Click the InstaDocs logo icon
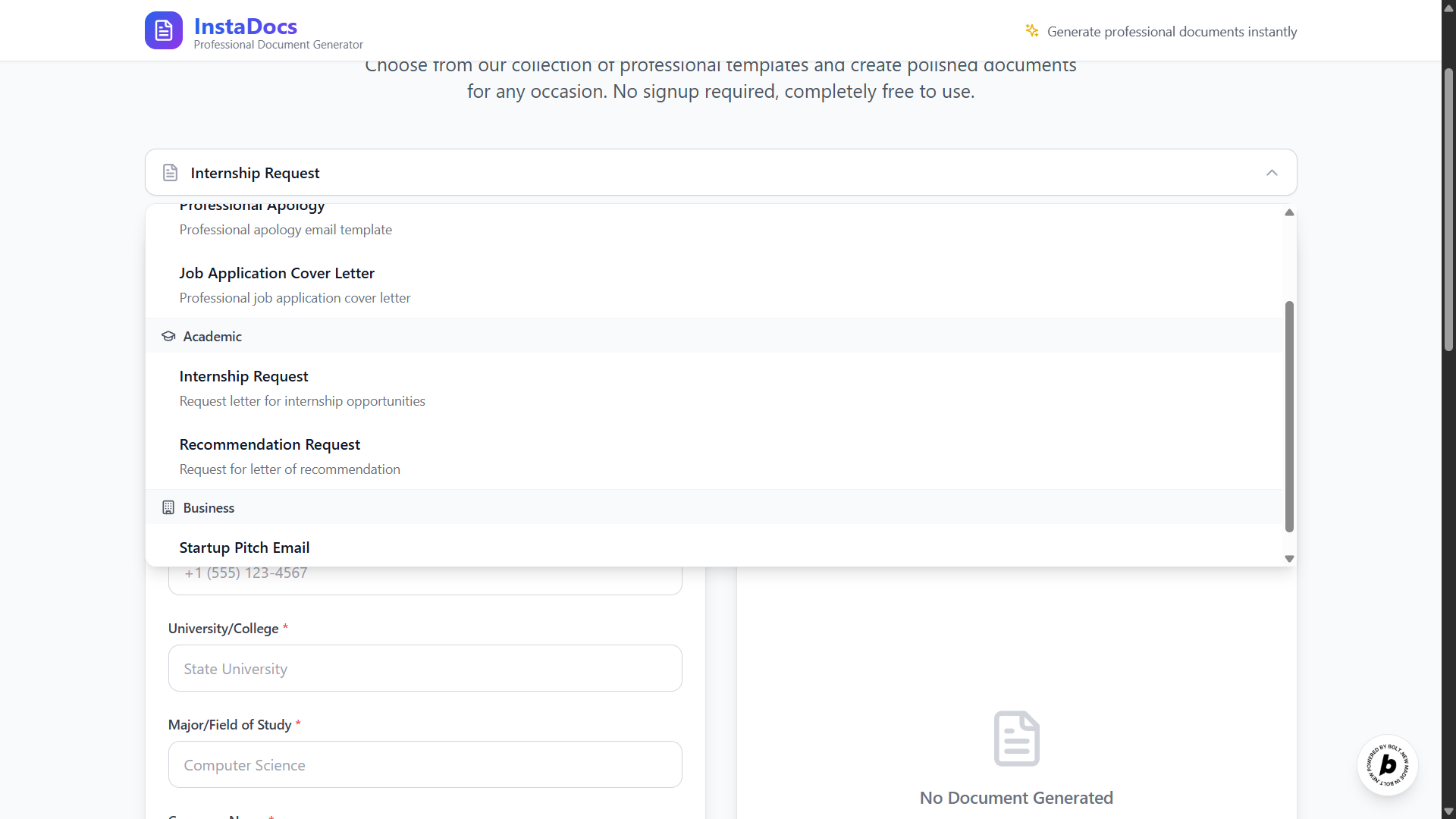 [x=163, y=31]
